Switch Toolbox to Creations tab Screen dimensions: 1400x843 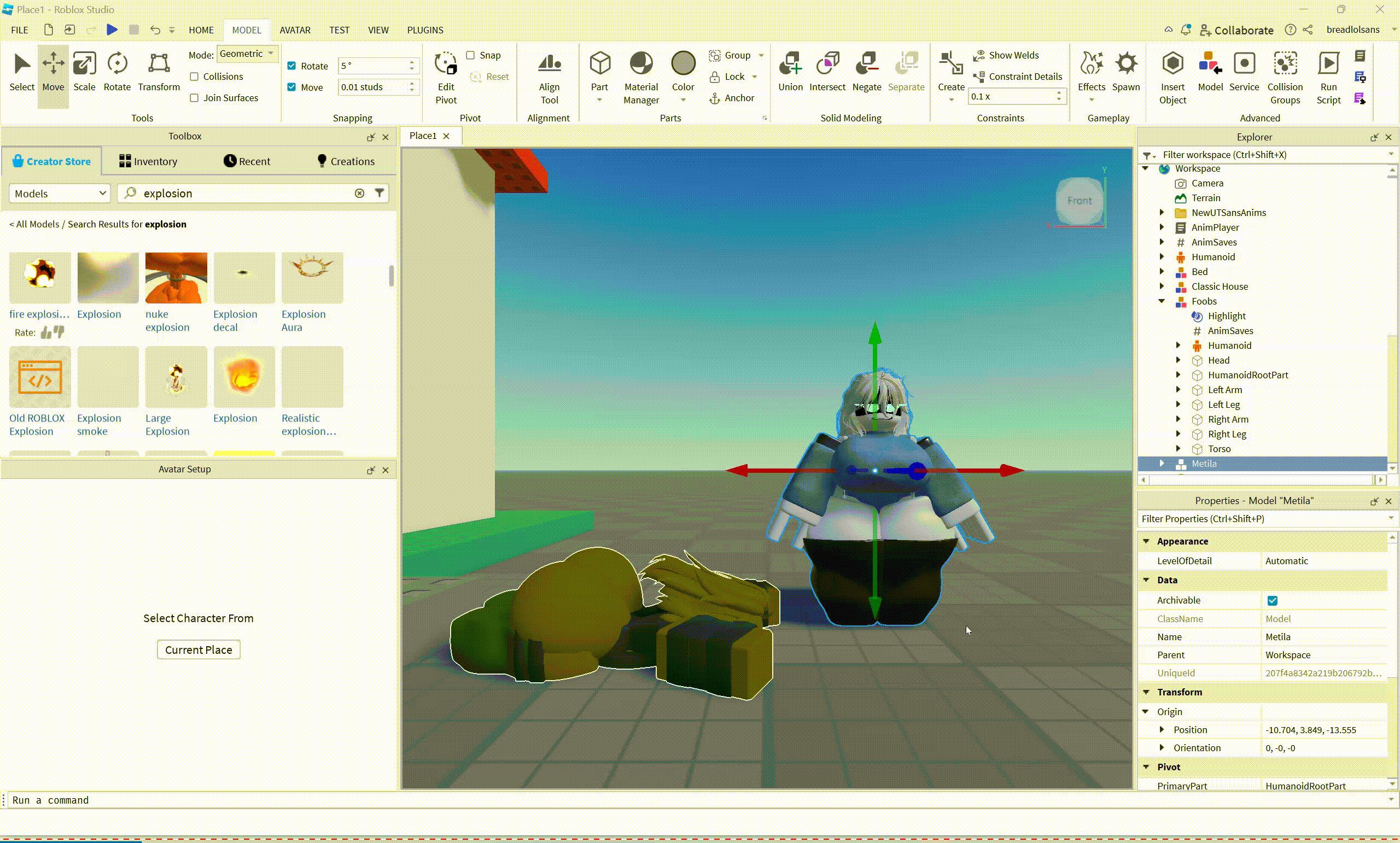346,161
